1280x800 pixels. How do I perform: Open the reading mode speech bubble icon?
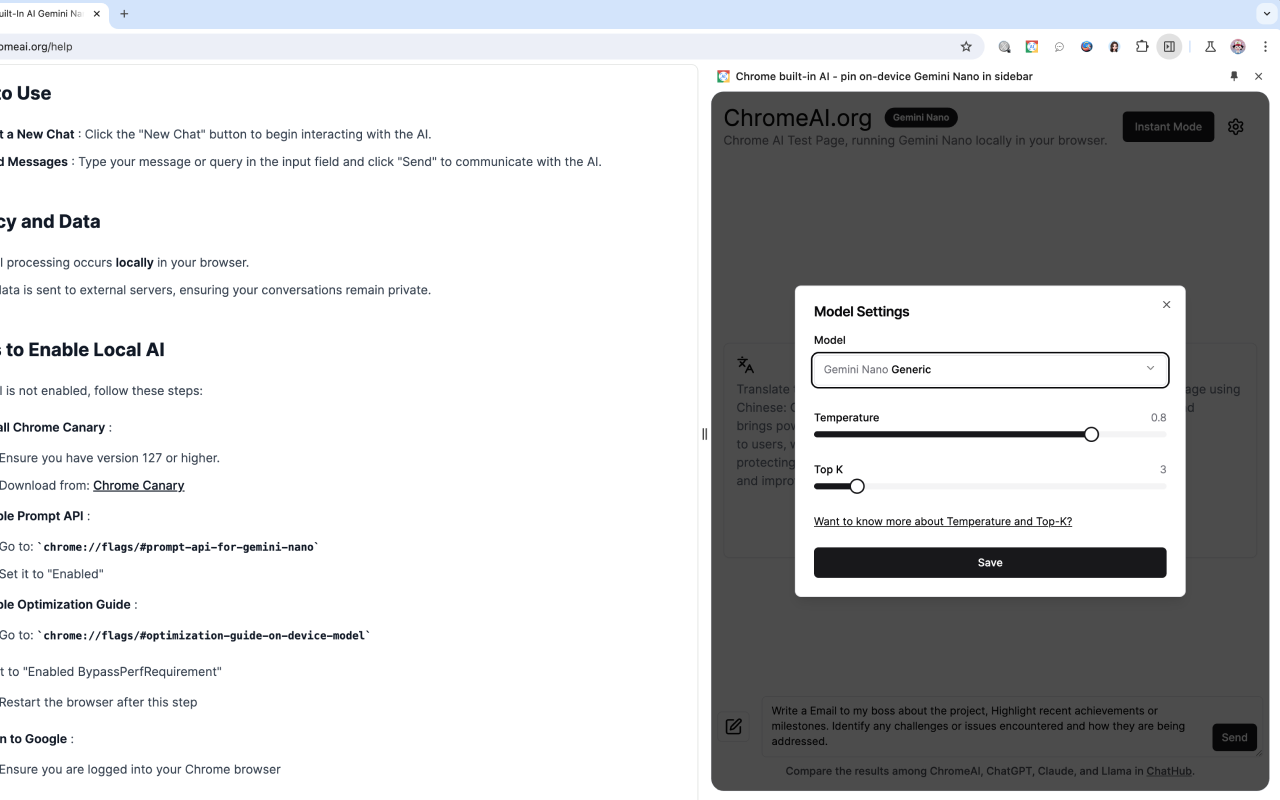point(1059,46)
